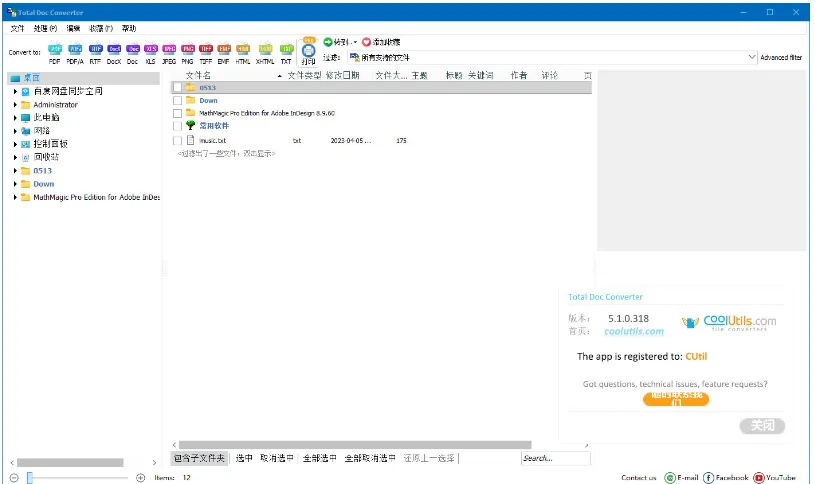Toggle the 包含子文件夹 option
Image resolution: width=815 pixels, height=484 pixels.
(199, 458)
